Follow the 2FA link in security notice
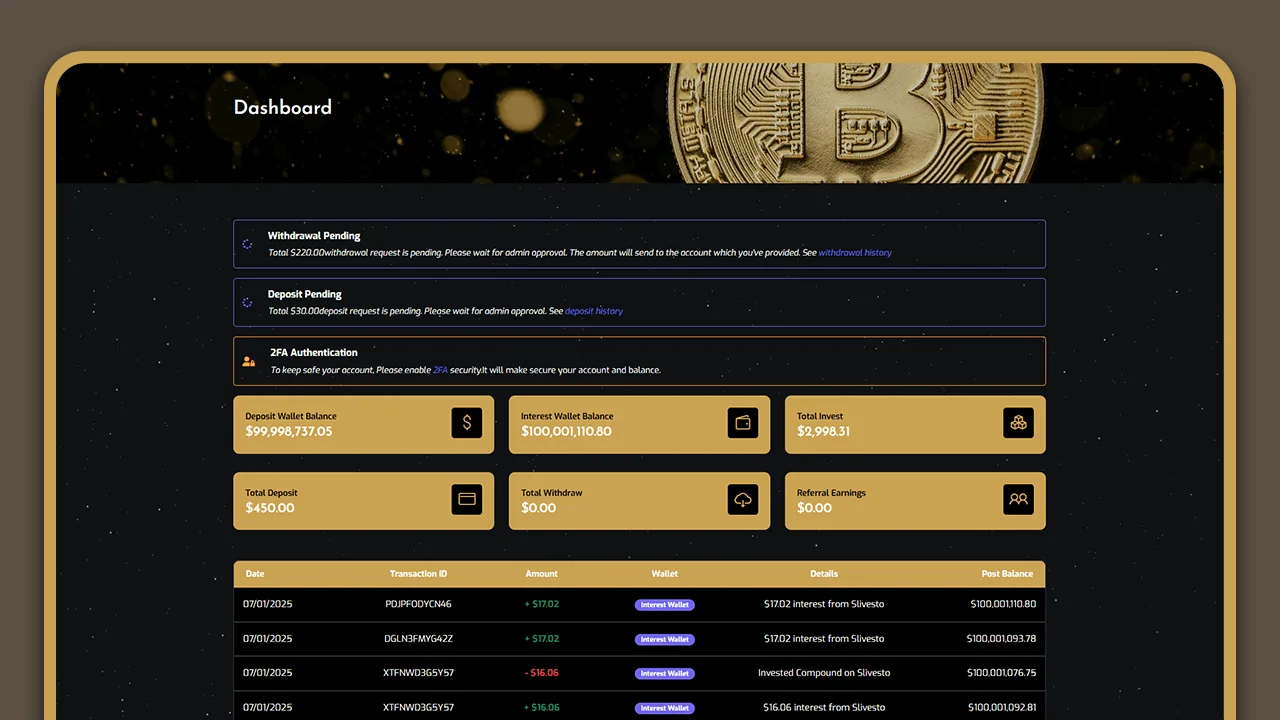This screenshot has width=1280, height=720. [440, 370]
